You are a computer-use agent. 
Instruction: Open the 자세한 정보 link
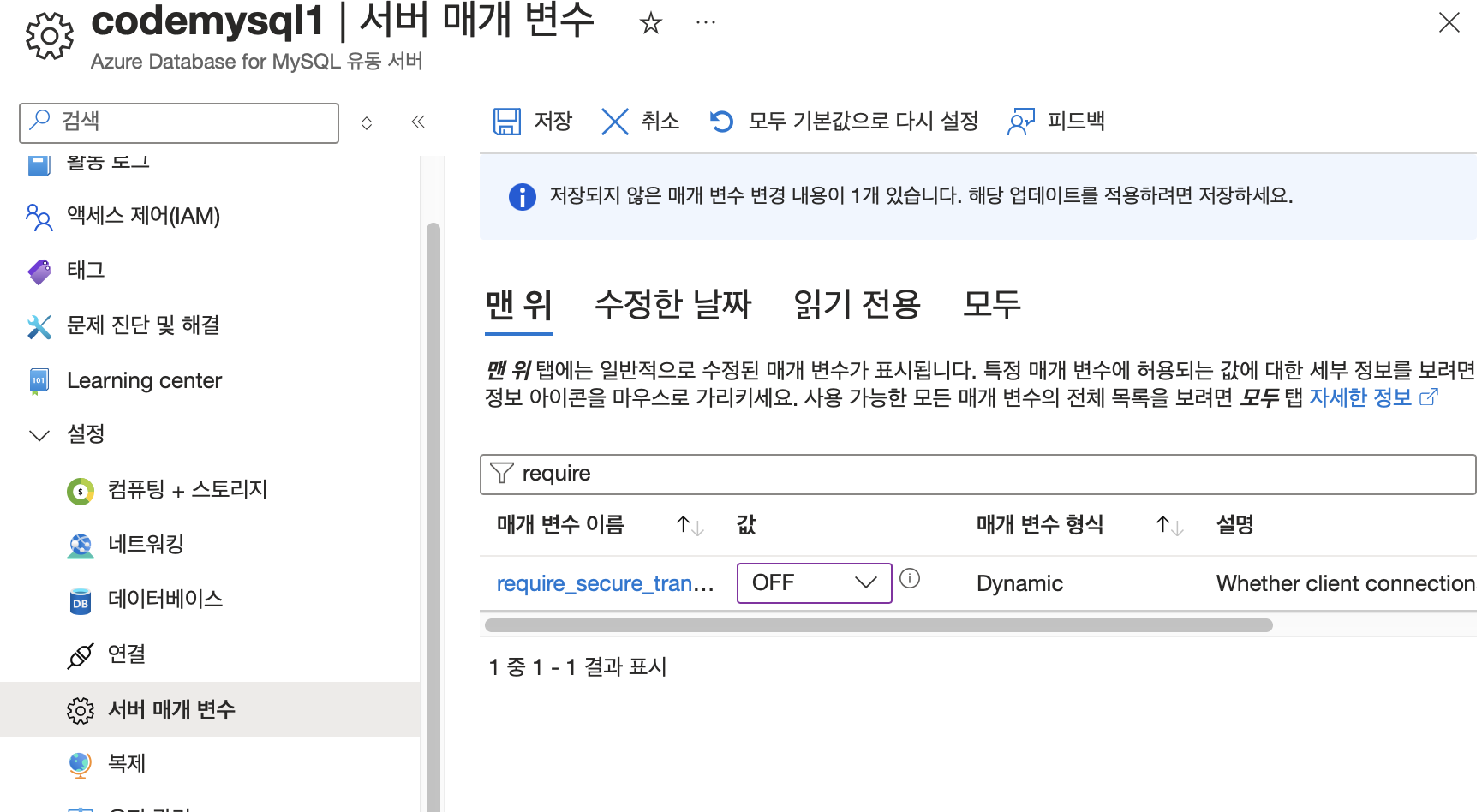[x=1373, y=397]
